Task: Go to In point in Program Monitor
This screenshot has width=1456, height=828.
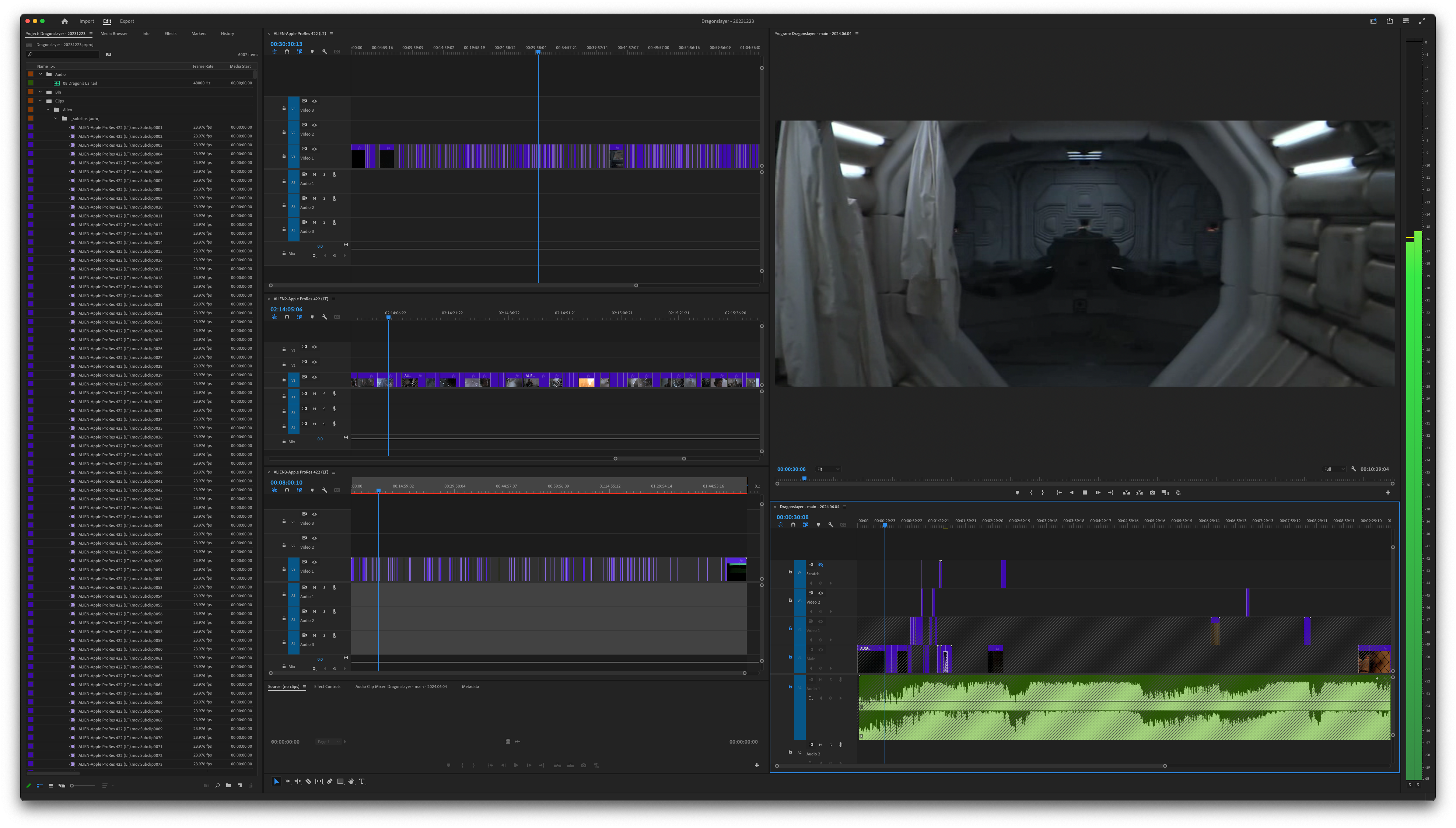Action: [1059, 492]
